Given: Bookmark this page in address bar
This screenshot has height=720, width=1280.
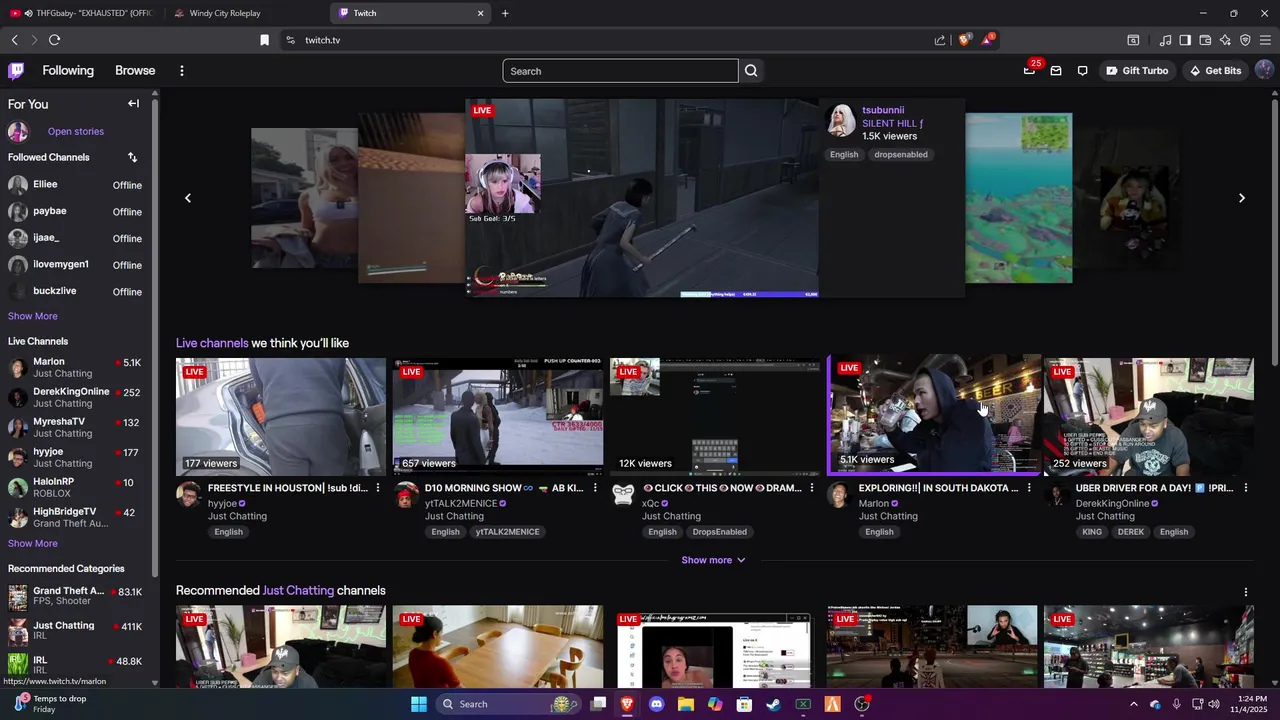Looking at the screenshot, I should [x=264, y=40].
